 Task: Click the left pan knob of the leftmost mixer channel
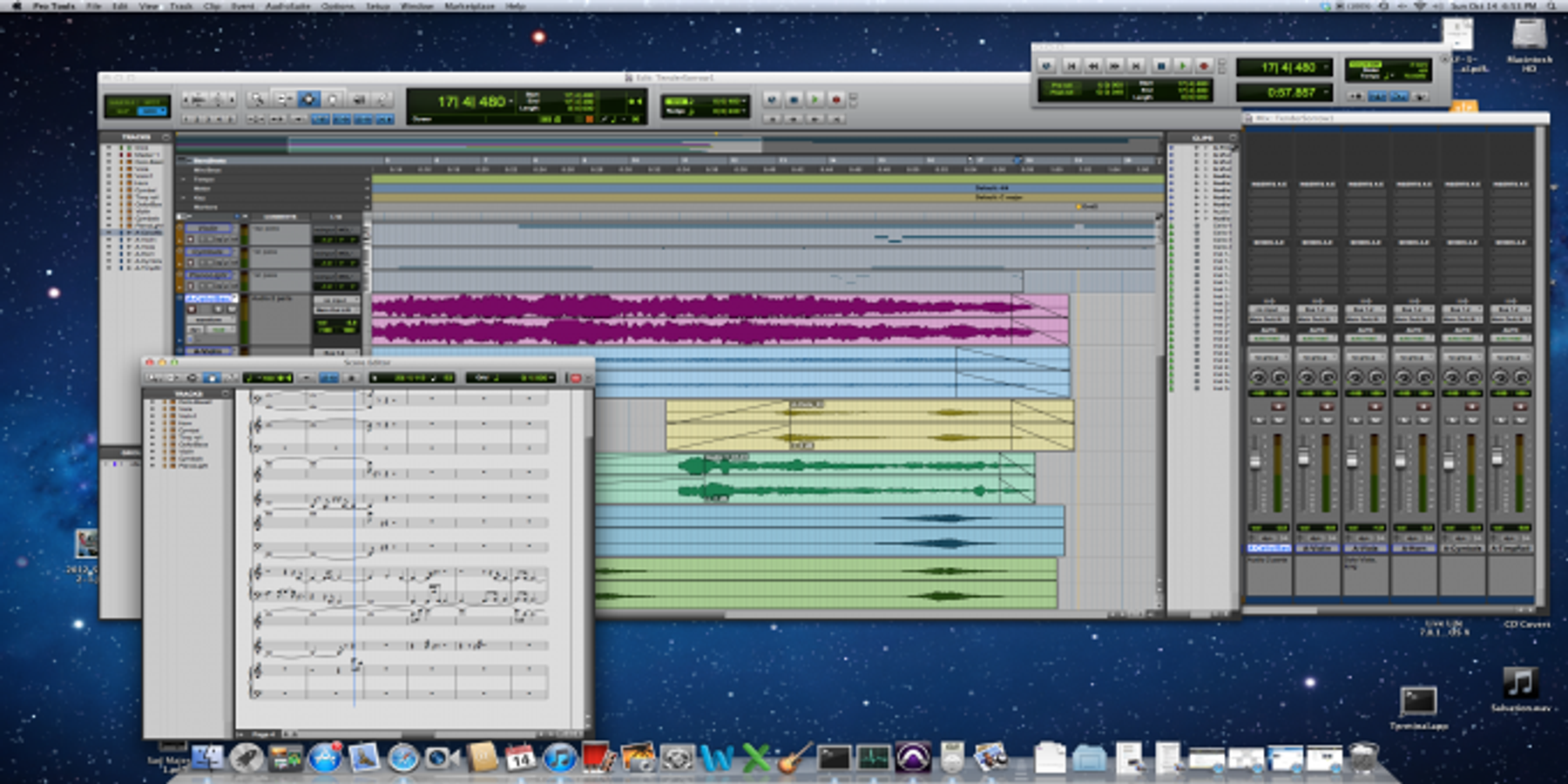1258,377
